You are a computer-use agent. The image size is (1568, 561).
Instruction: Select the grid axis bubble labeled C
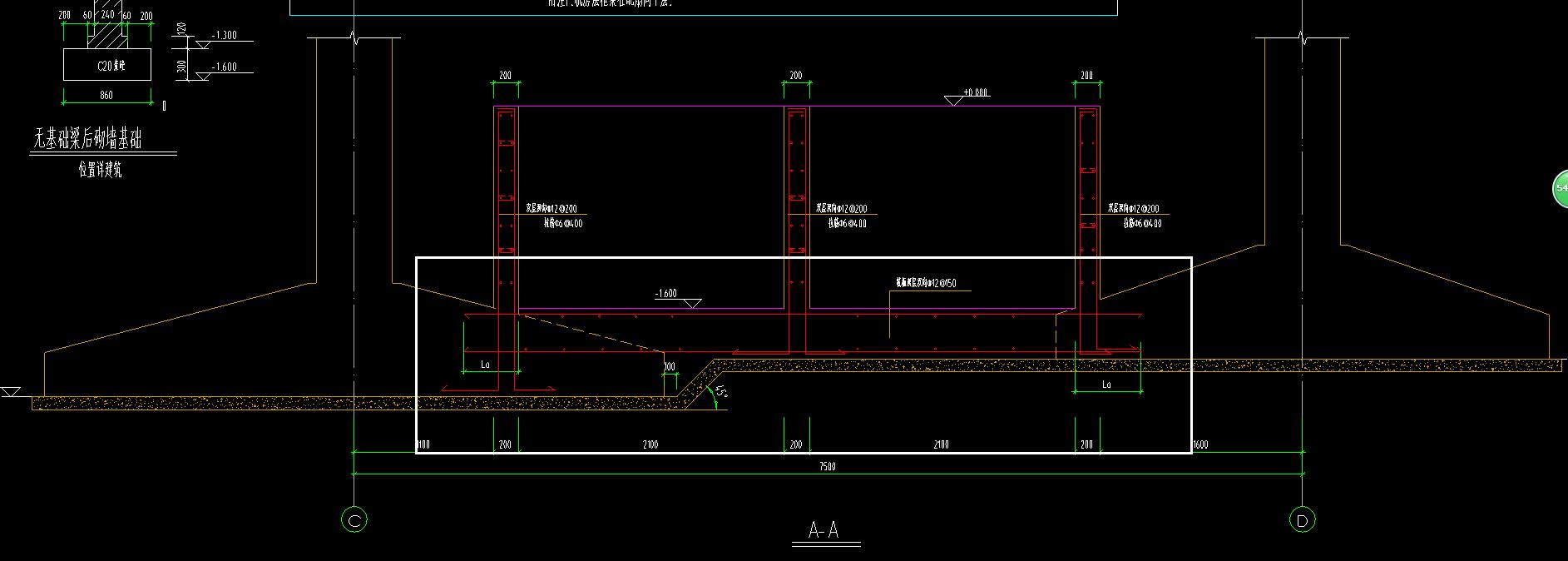tap(354, 520)
